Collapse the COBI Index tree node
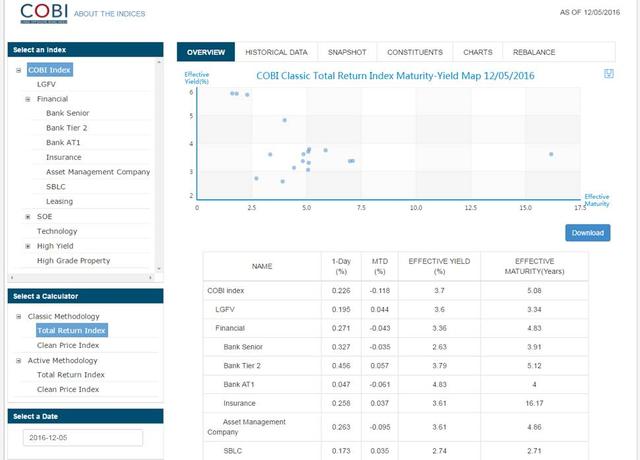640x460 pixels. click(19, 70)
